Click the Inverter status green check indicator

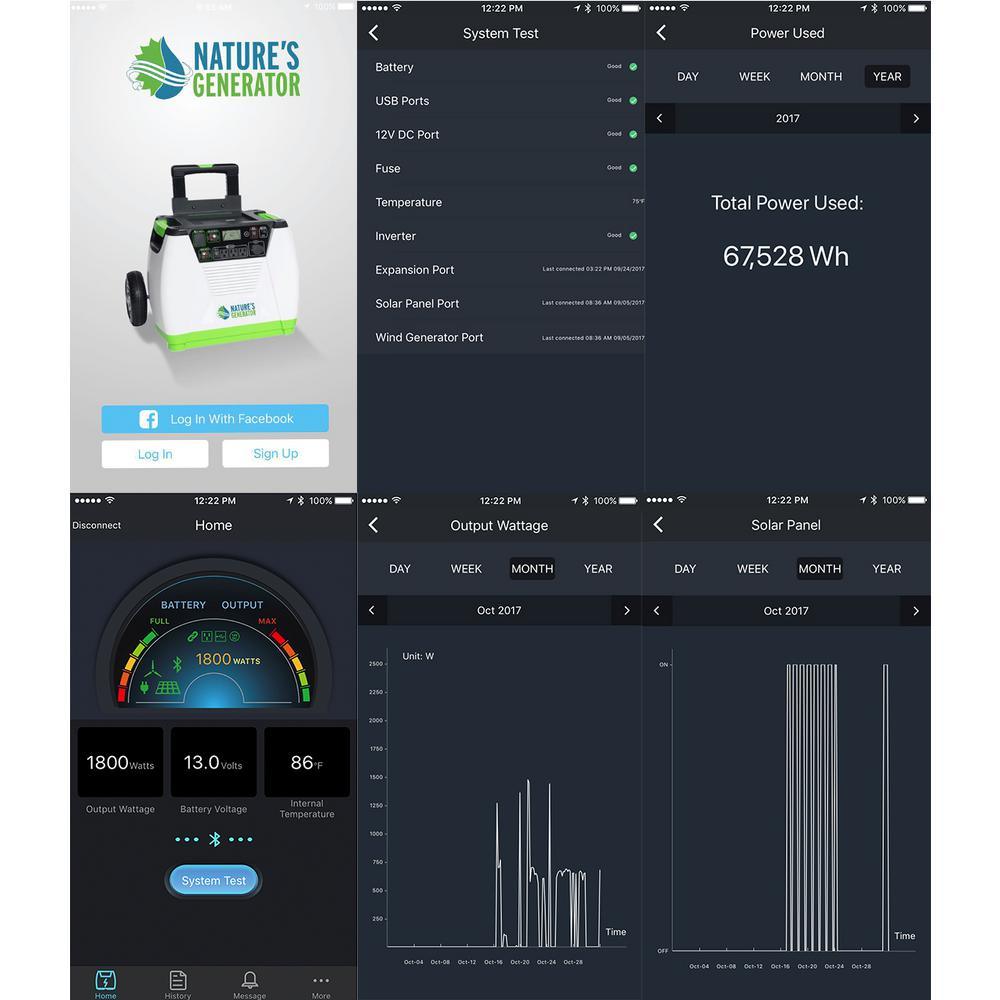[x=633, y=236]
